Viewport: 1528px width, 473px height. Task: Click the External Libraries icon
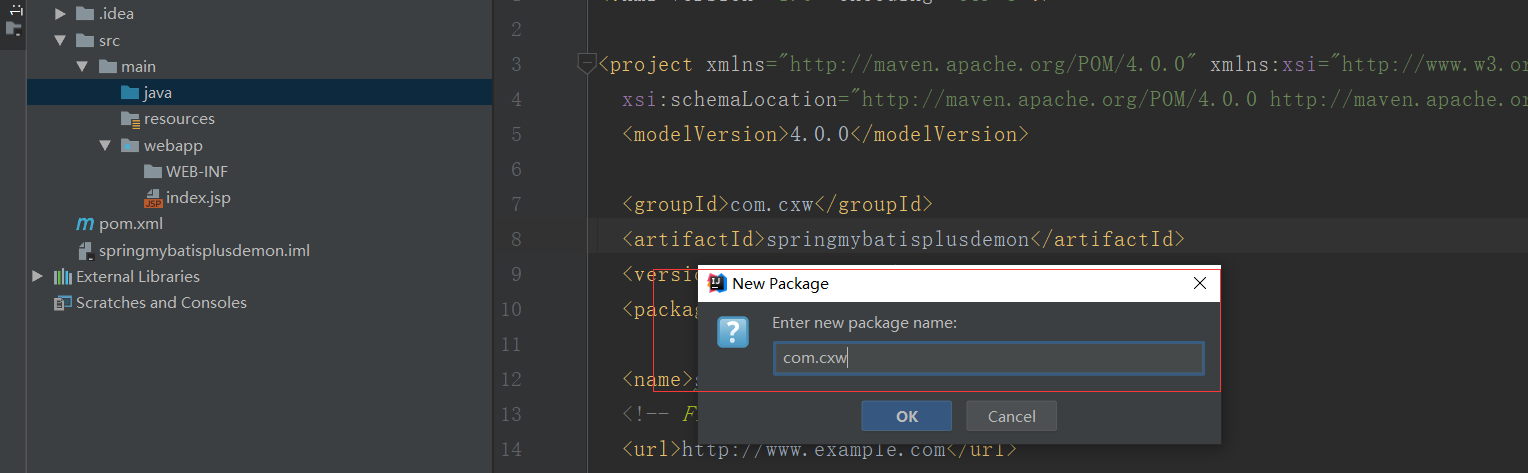click(x=62, y=277)
